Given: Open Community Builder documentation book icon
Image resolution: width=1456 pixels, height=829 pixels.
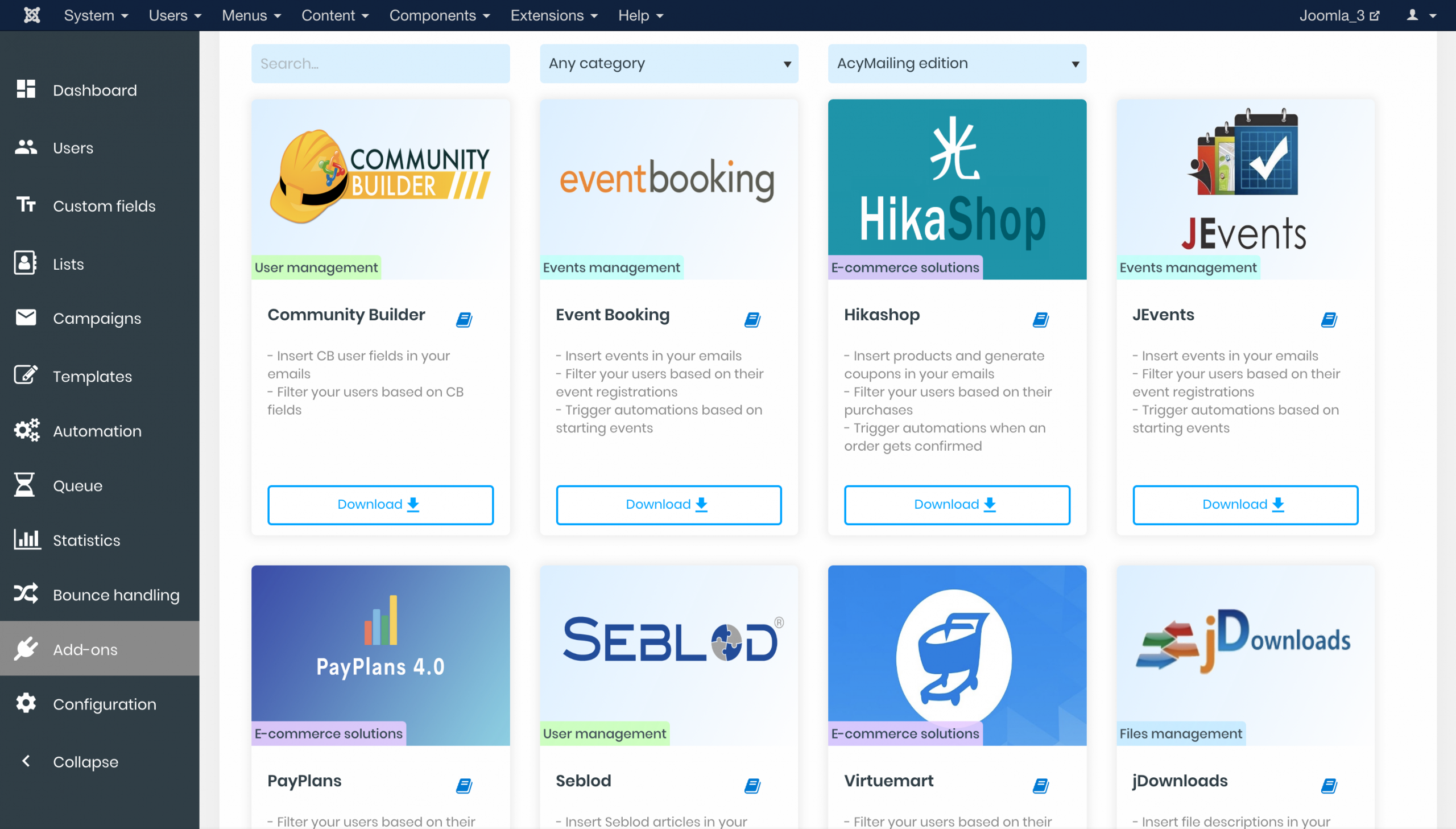Looking at the screenshot, I should [x=464, y=319].
